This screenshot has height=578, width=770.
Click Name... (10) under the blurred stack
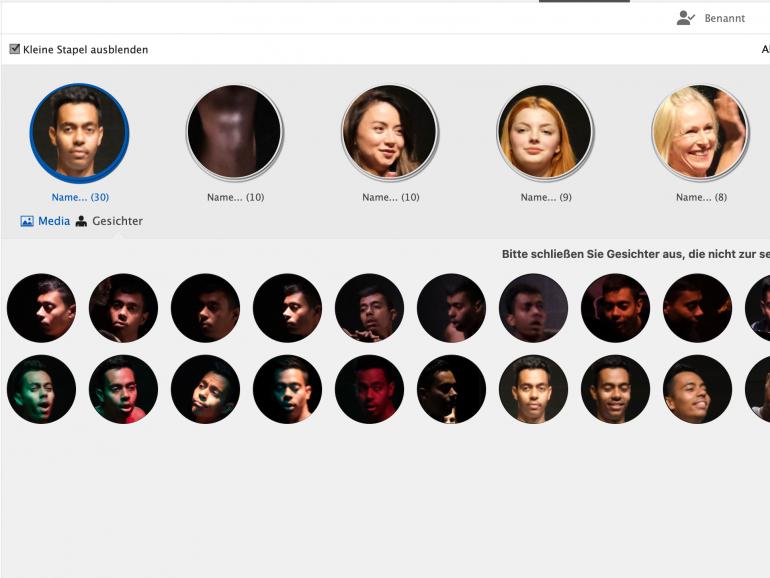[235, 197]
